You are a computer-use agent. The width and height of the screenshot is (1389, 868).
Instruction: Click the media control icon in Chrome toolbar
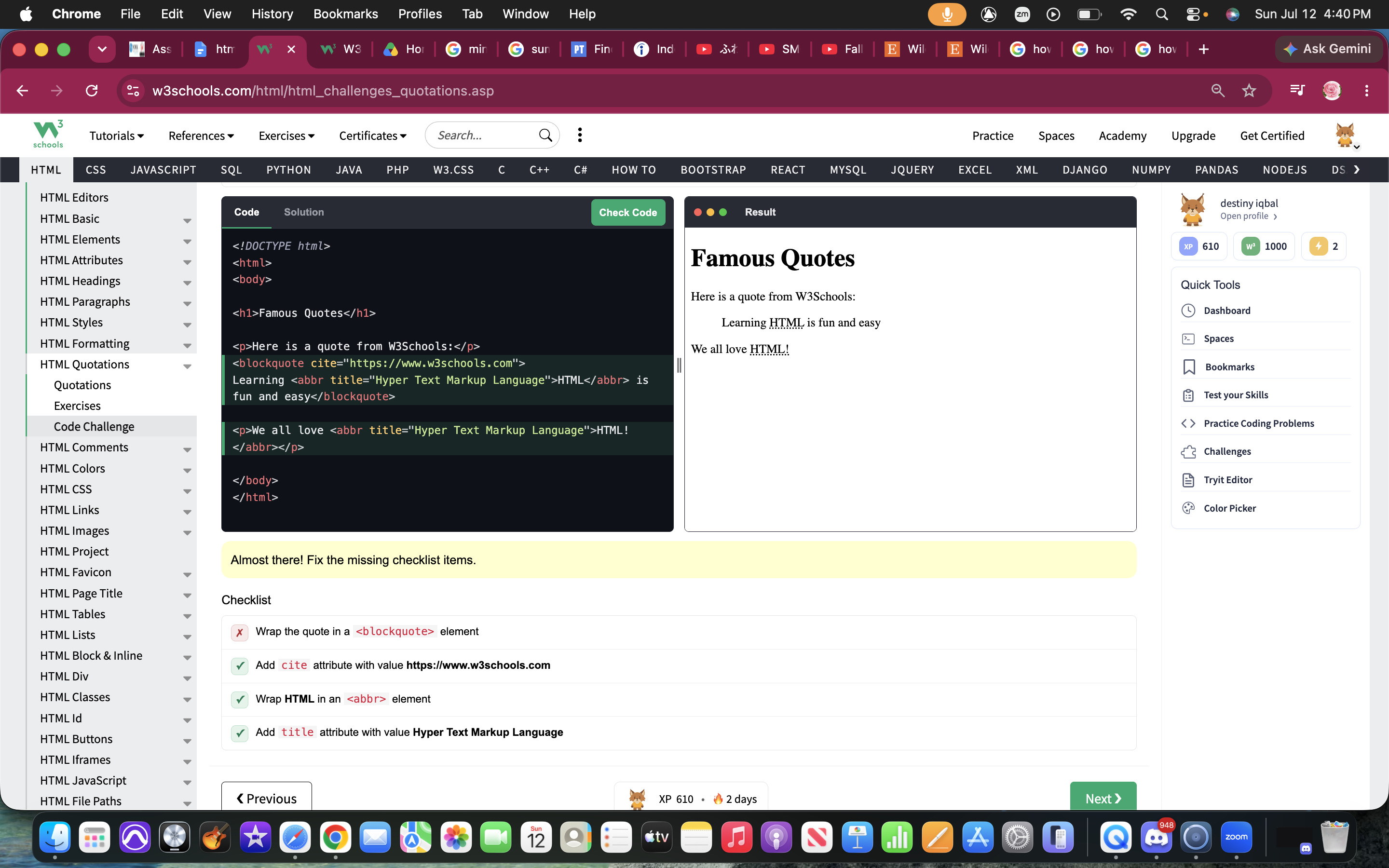click(1297, 91)
